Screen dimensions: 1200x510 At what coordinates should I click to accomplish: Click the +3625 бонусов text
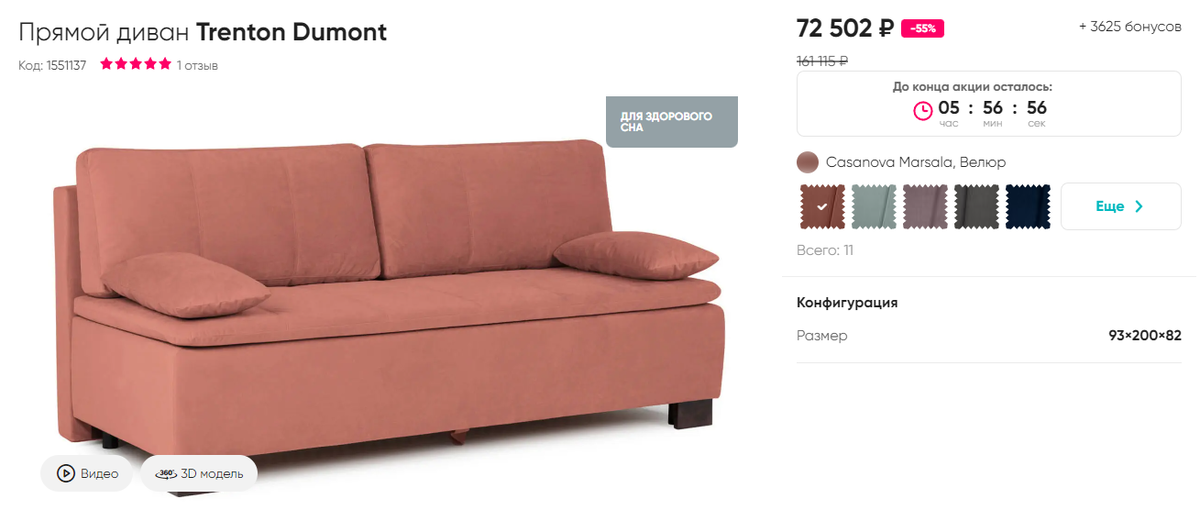(x=1130, y=27)
